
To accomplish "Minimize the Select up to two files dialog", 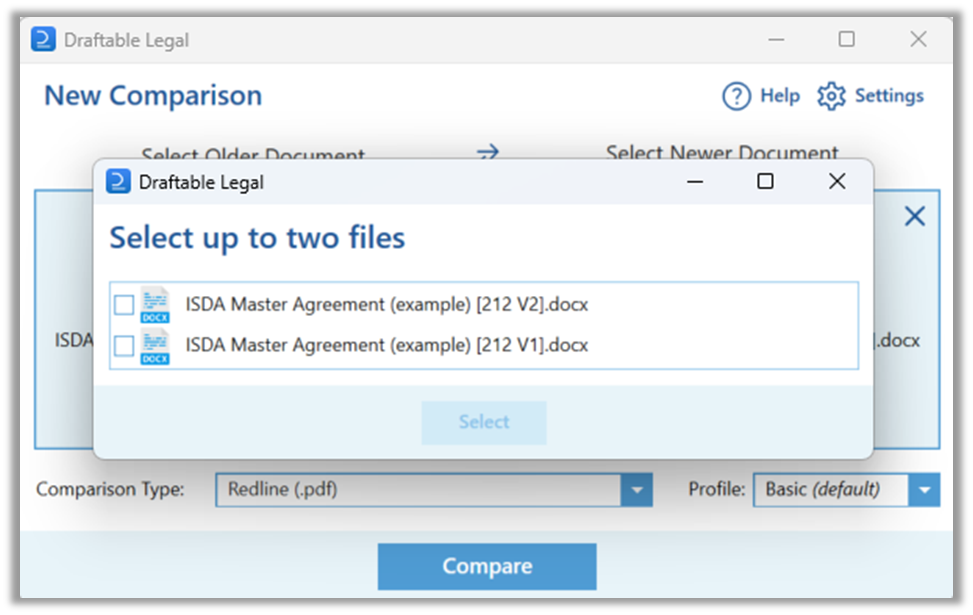I will tap(695, 181).
